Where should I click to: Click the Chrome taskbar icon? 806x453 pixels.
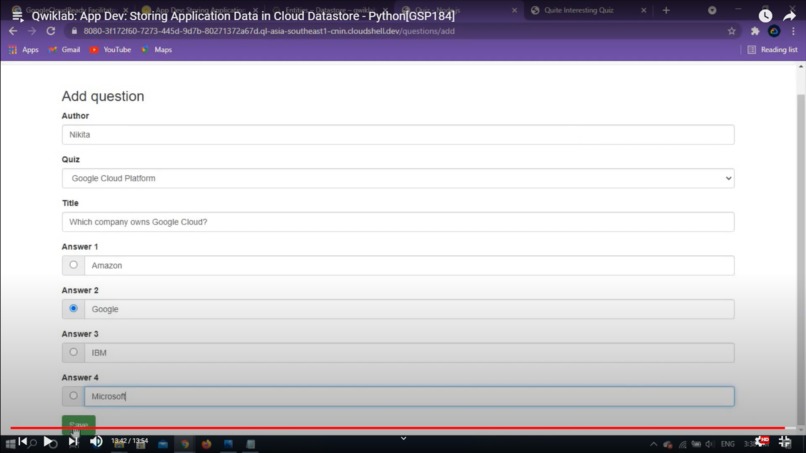click(185, 444)
